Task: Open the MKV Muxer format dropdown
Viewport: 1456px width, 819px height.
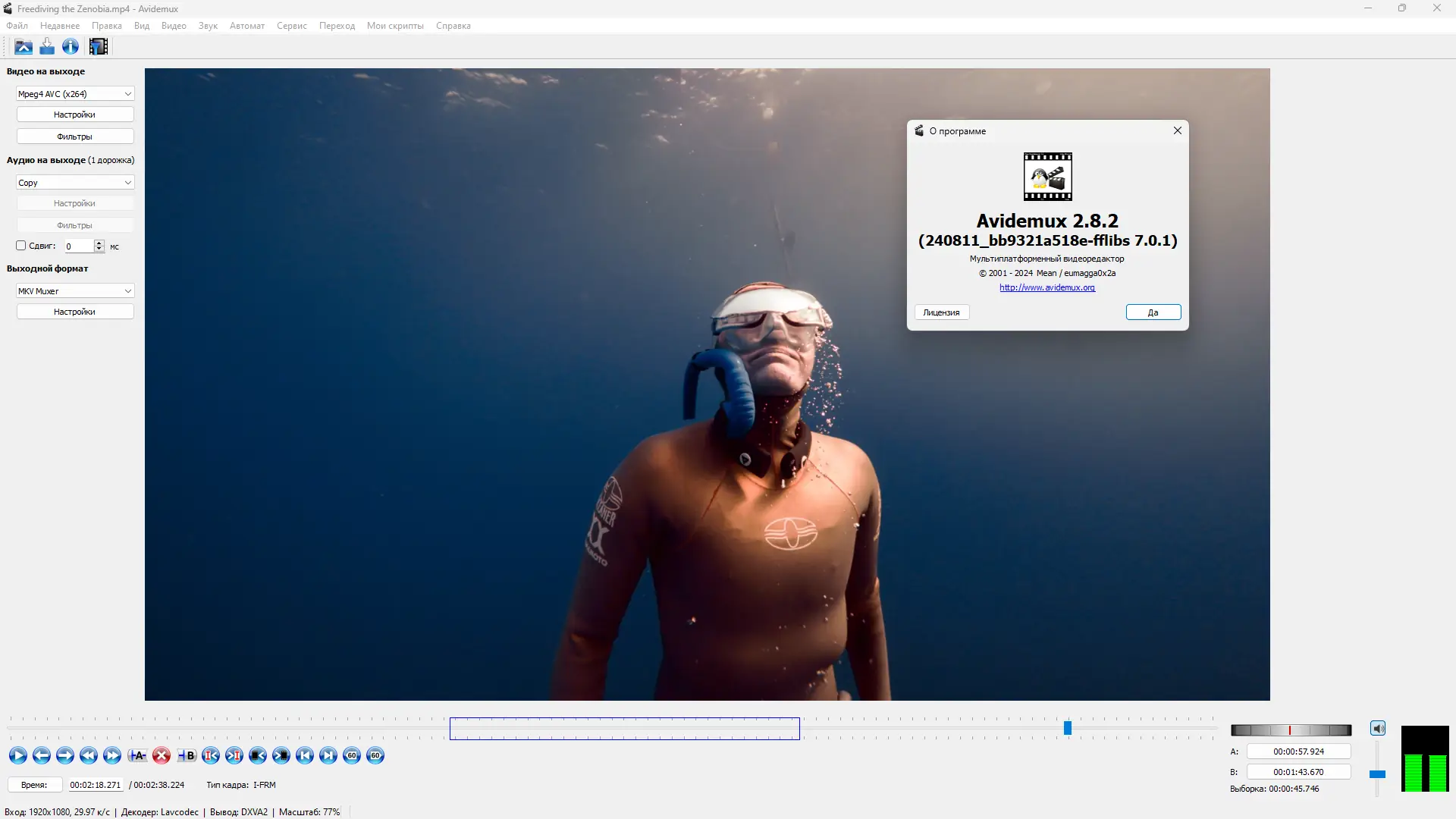Action: [75, 290]
